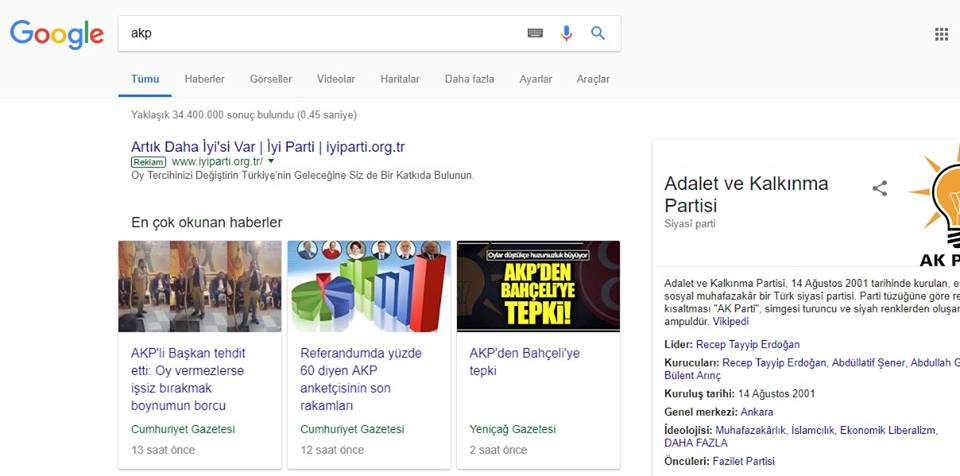Open the İyi Parti ad link
Screen dimensions: 960x476
click(x=268, y=147)
